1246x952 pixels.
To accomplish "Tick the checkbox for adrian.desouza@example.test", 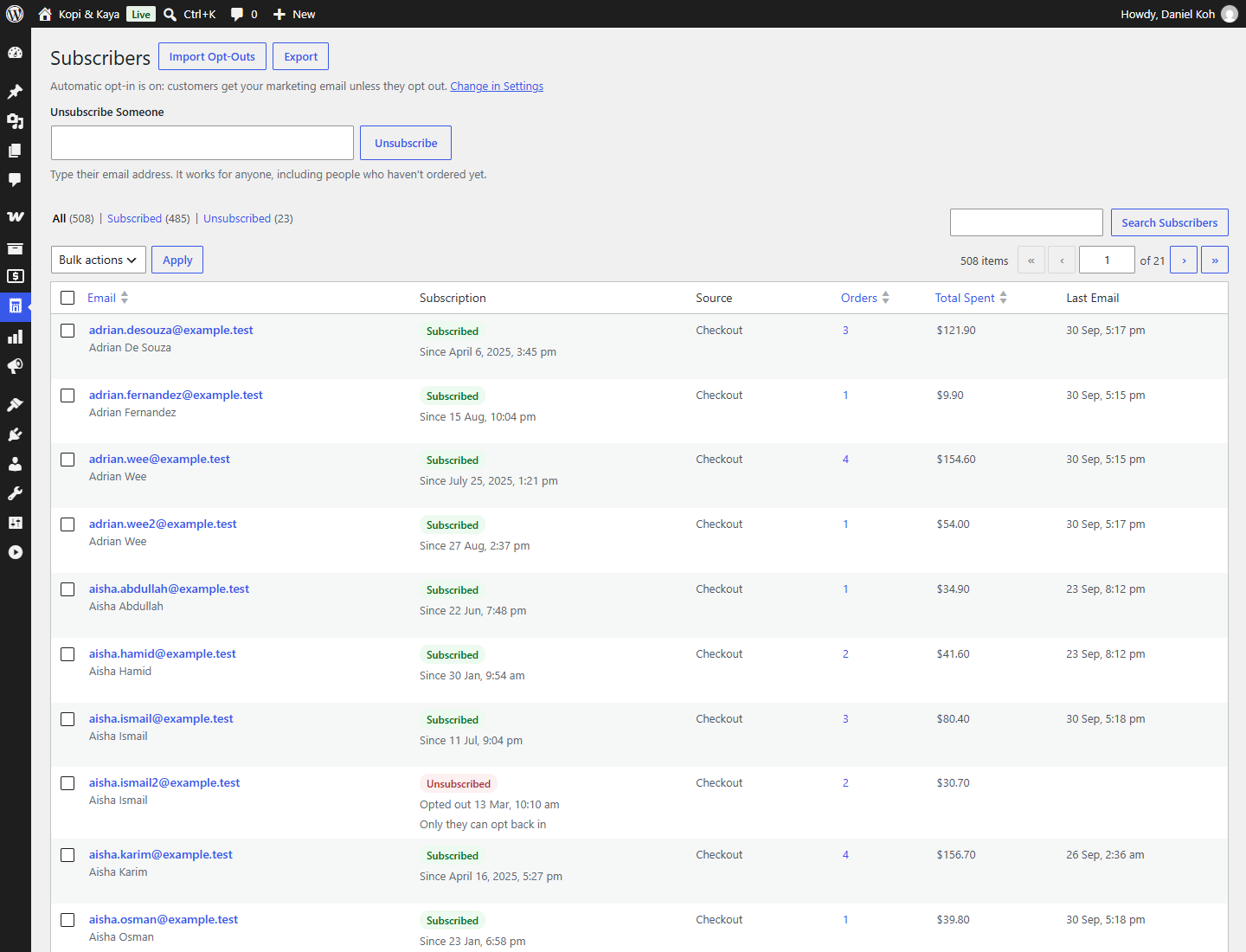I will tap(67, 331).
